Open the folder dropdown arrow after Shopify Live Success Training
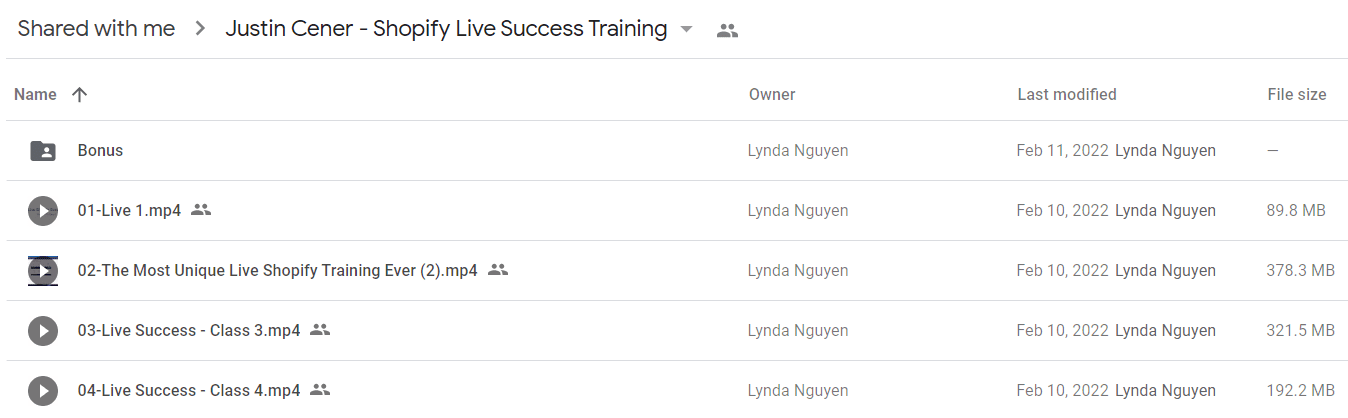 click(x=686, y=30)
